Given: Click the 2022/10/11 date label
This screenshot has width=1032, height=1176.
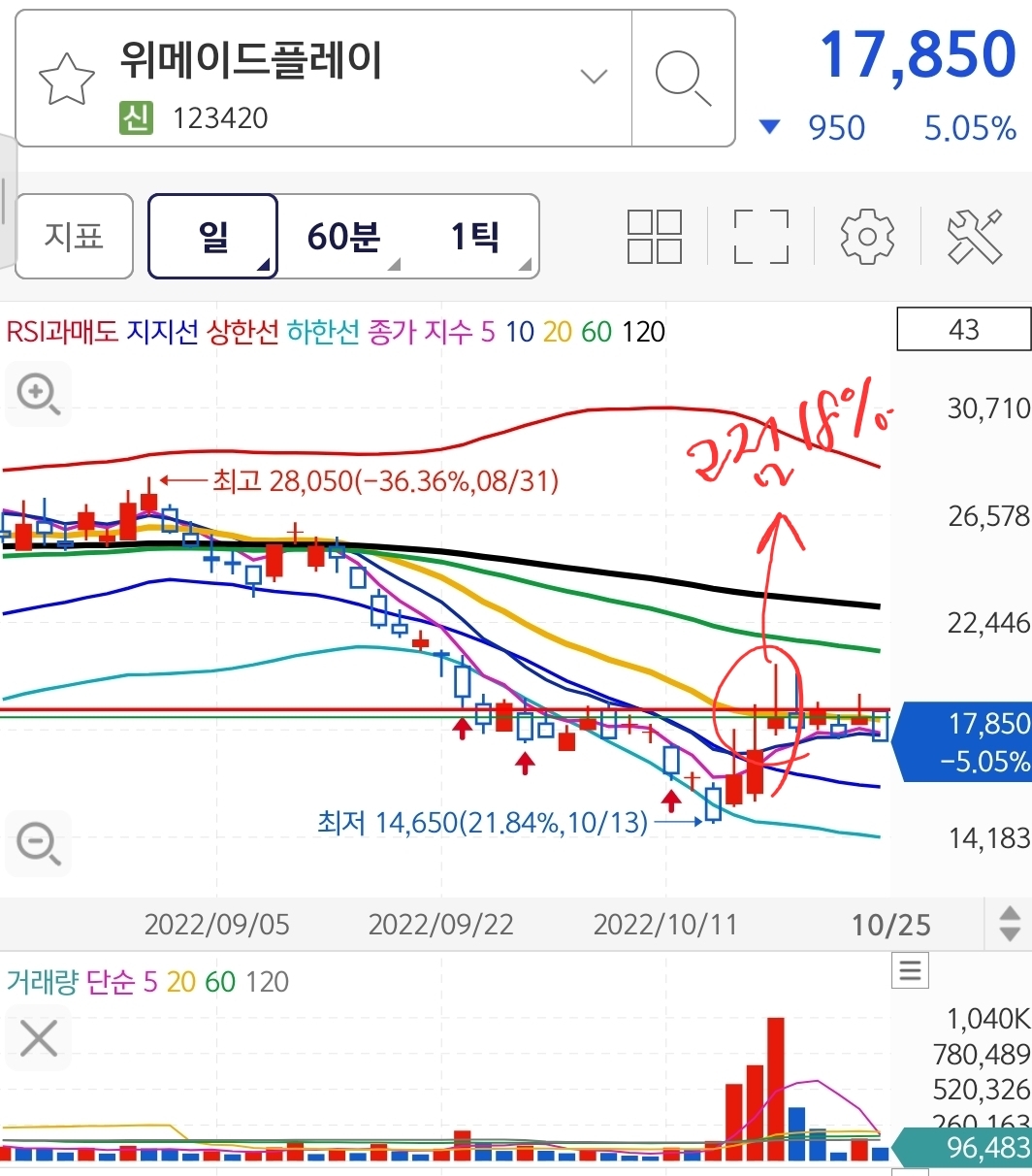Looking at the screenshot, I should pos(665,924).
